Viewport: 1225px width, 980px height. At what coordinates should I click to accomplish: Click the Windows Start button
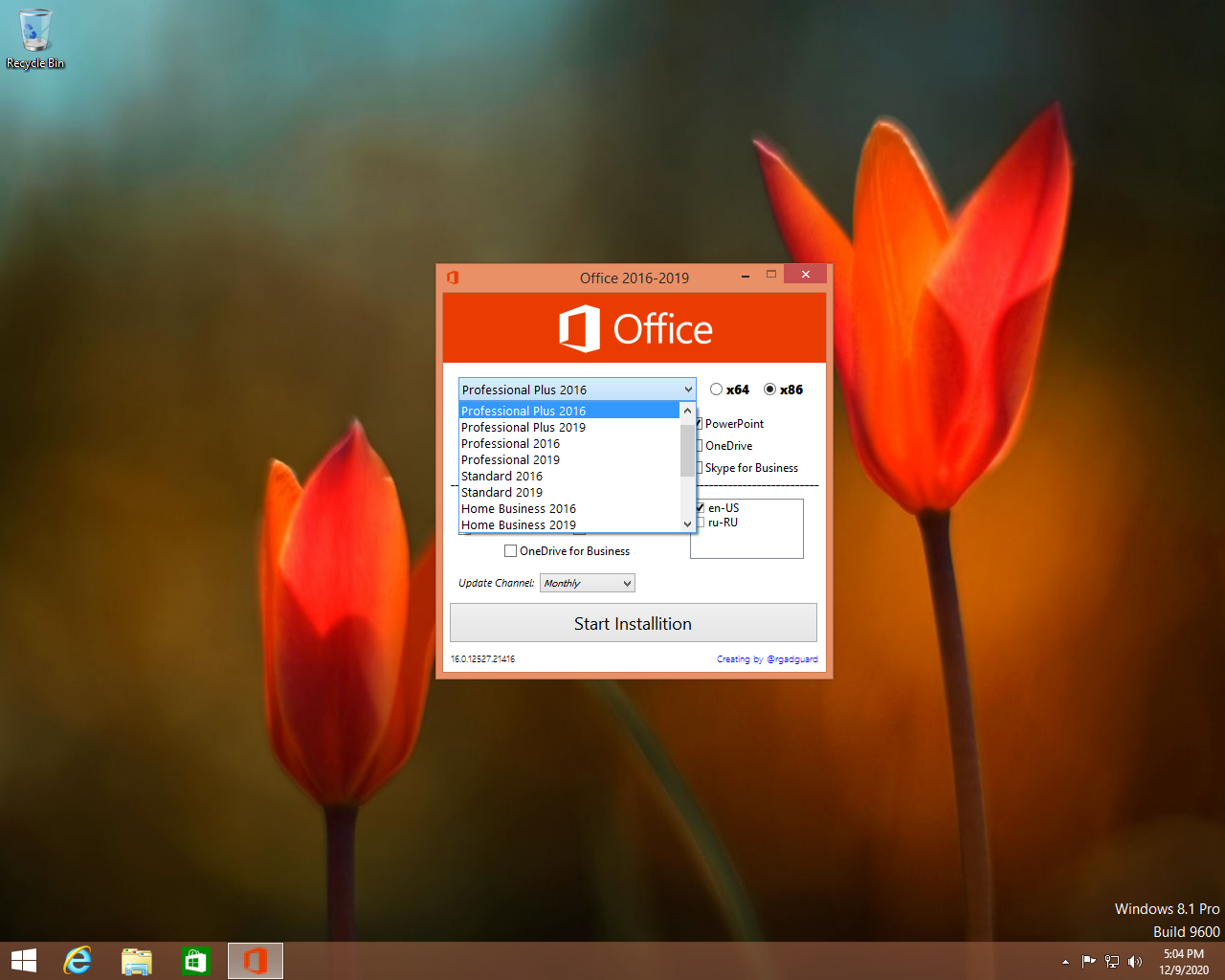point(24,961)
